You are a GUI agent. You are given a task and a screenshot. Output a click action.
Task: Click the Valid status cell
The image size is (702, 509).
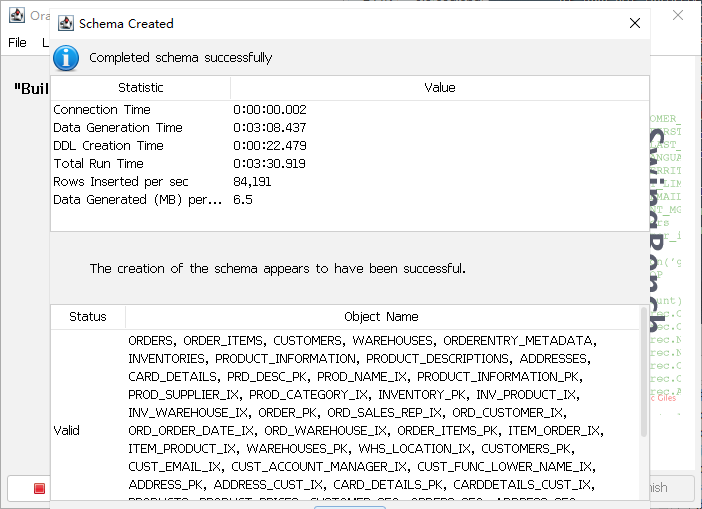[x=67, y=431]
